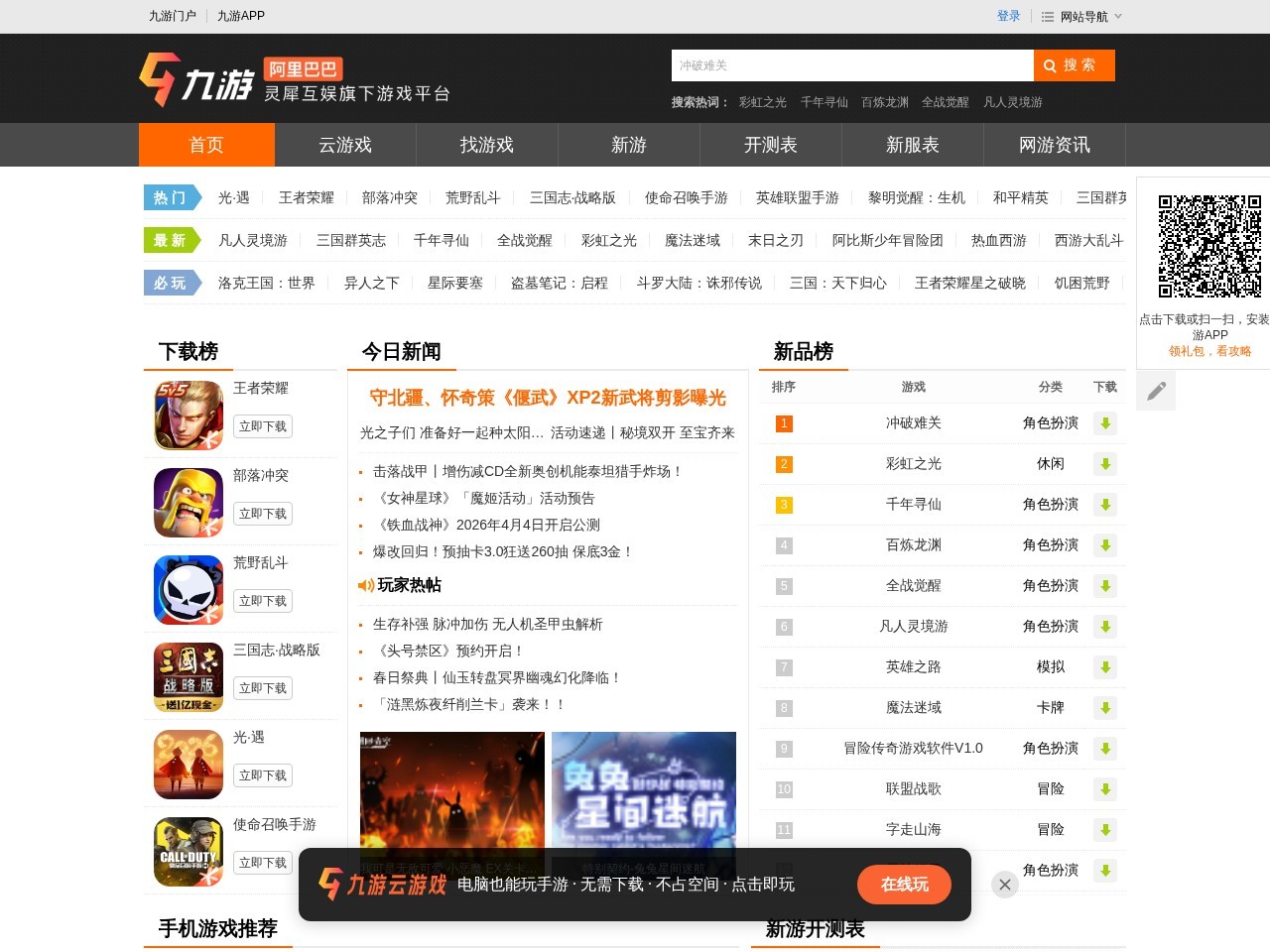The height and width of the screenshot is (952, 1270).
Task: Dismiss the cloud gaming banner with the × button
Action: tap(1004, 884)
